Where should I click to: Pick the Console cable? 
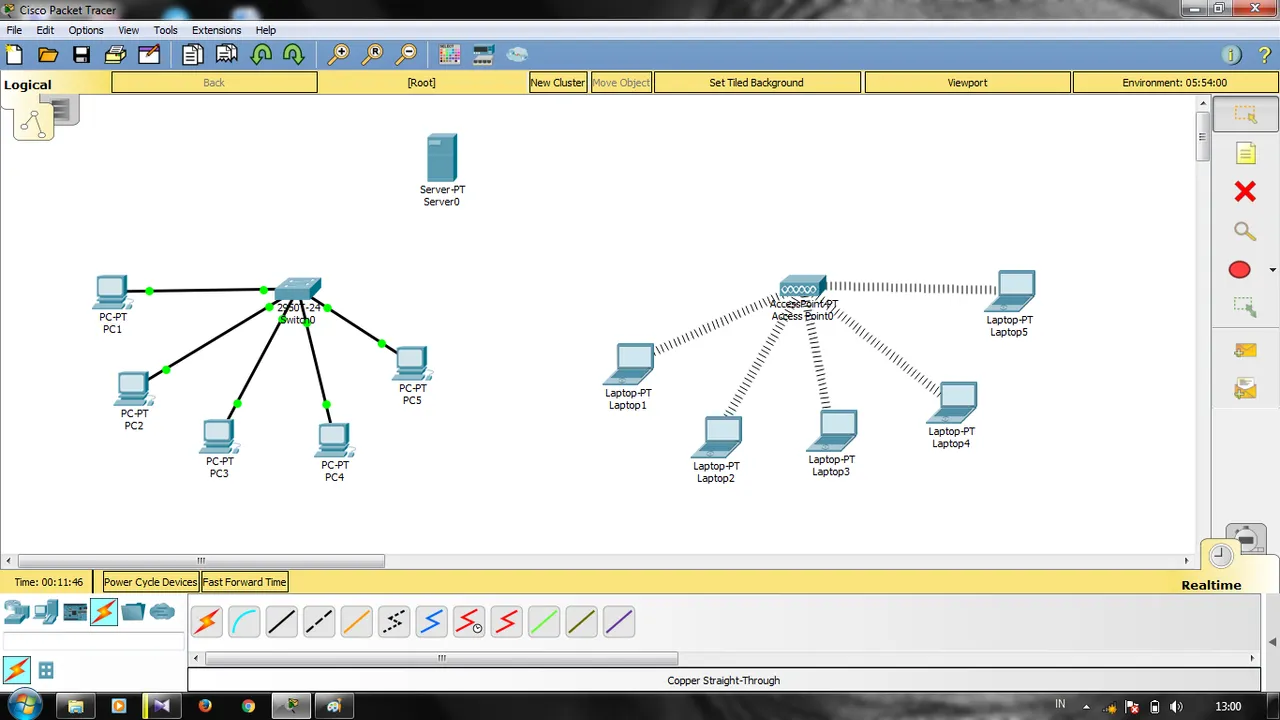coord(244,622)
